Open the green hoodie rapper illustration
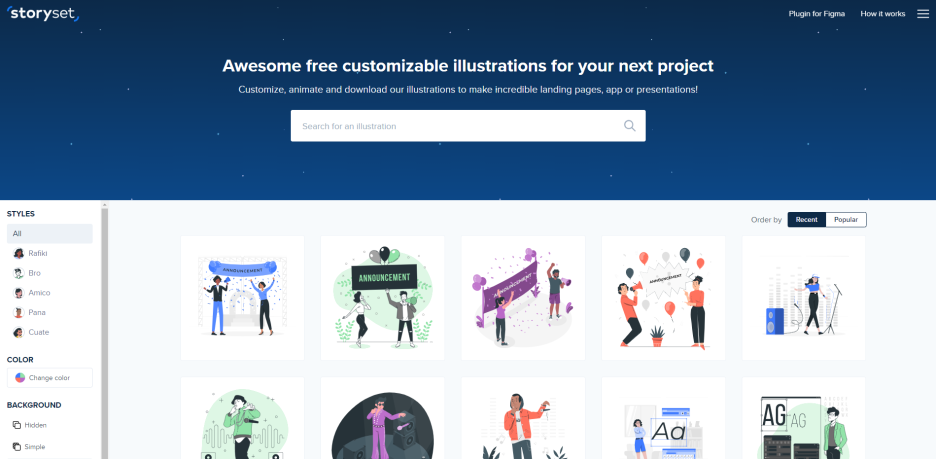This screenshot has width=936, height=459. point(242,418)
